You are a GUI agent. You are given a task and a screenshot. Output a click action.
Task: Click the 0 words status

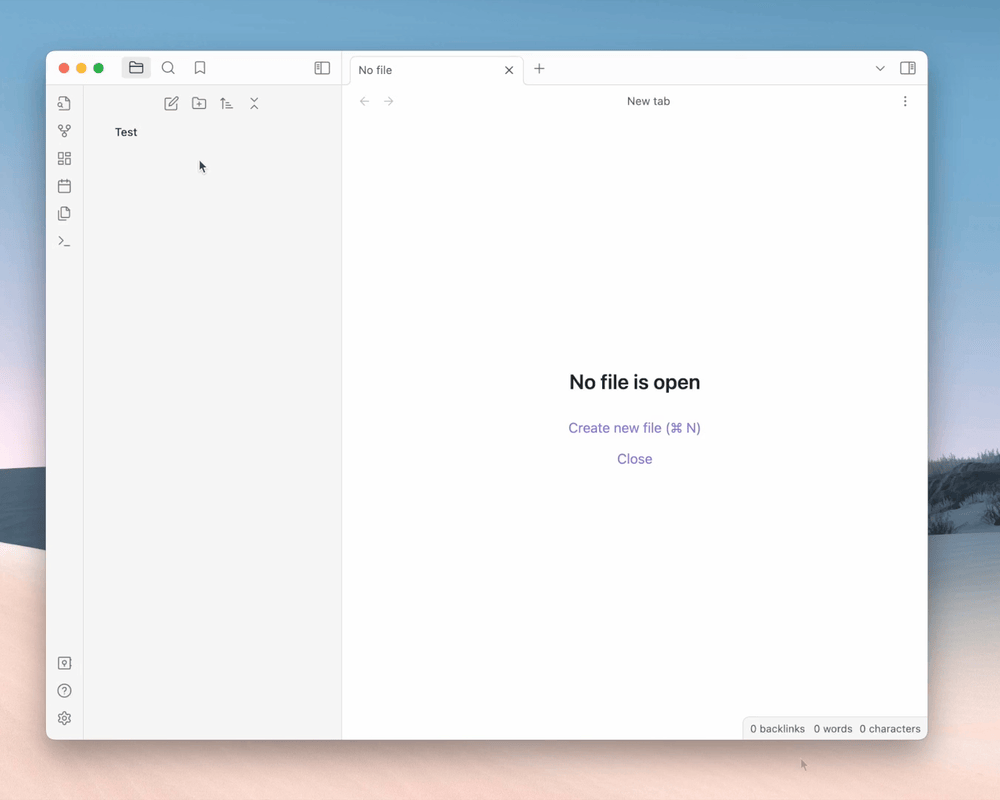coord(833,729)
